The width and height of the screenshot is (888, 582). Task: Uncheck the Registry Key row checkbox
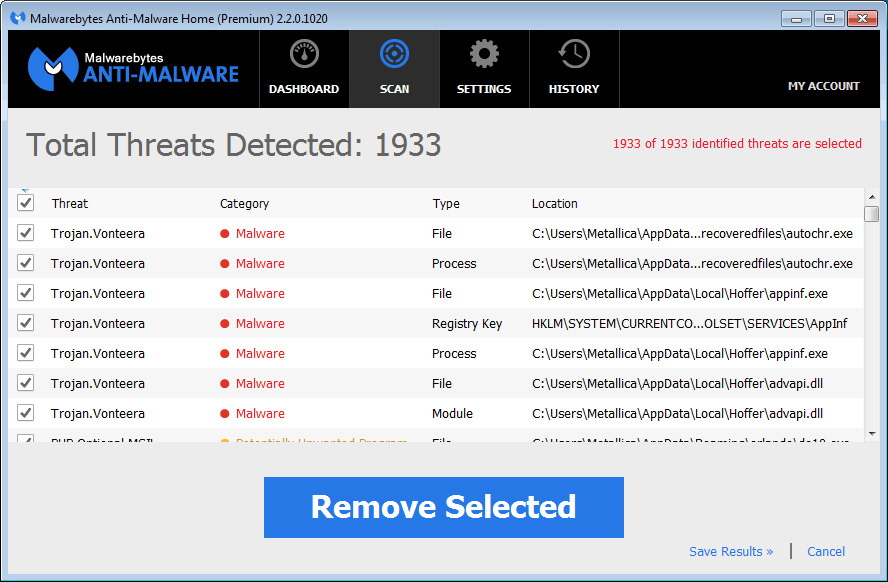pyautogui.click(x=25, y=323)
